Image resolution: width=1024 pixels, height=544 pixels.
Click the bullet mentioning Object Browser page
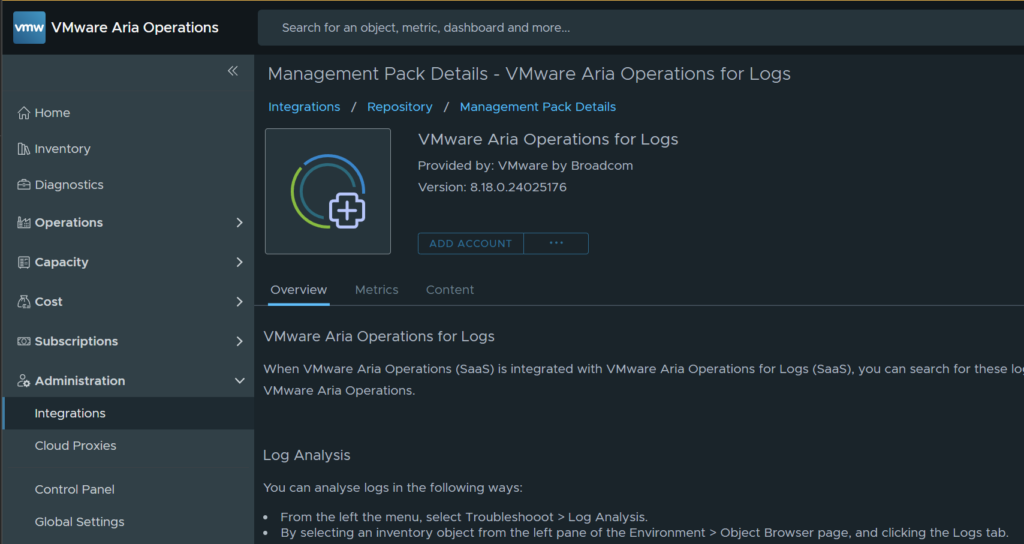pyautogui.click(x=644, y=533)
